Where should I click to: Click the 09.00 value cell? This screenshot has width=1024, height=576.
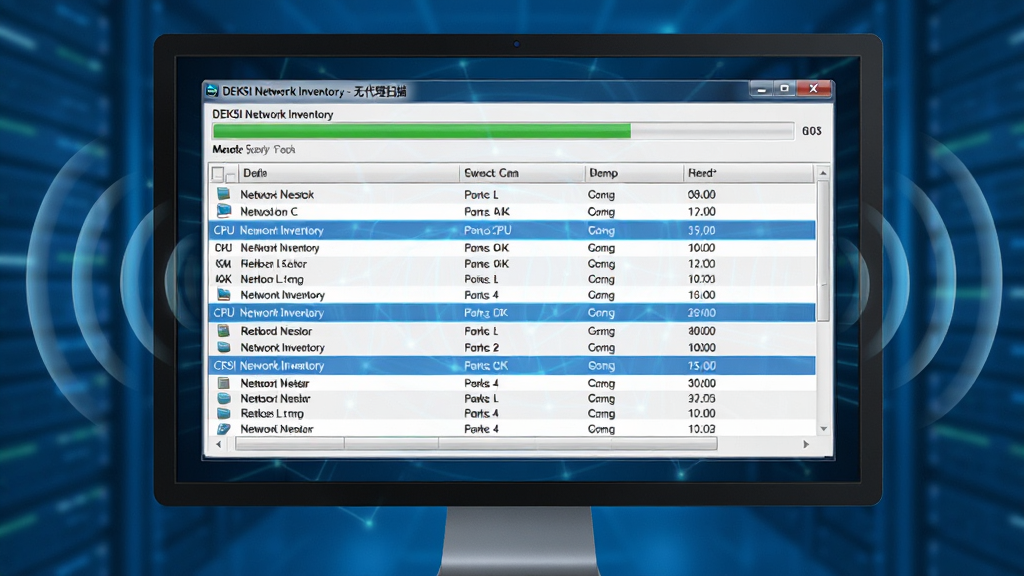coord(701,195)
